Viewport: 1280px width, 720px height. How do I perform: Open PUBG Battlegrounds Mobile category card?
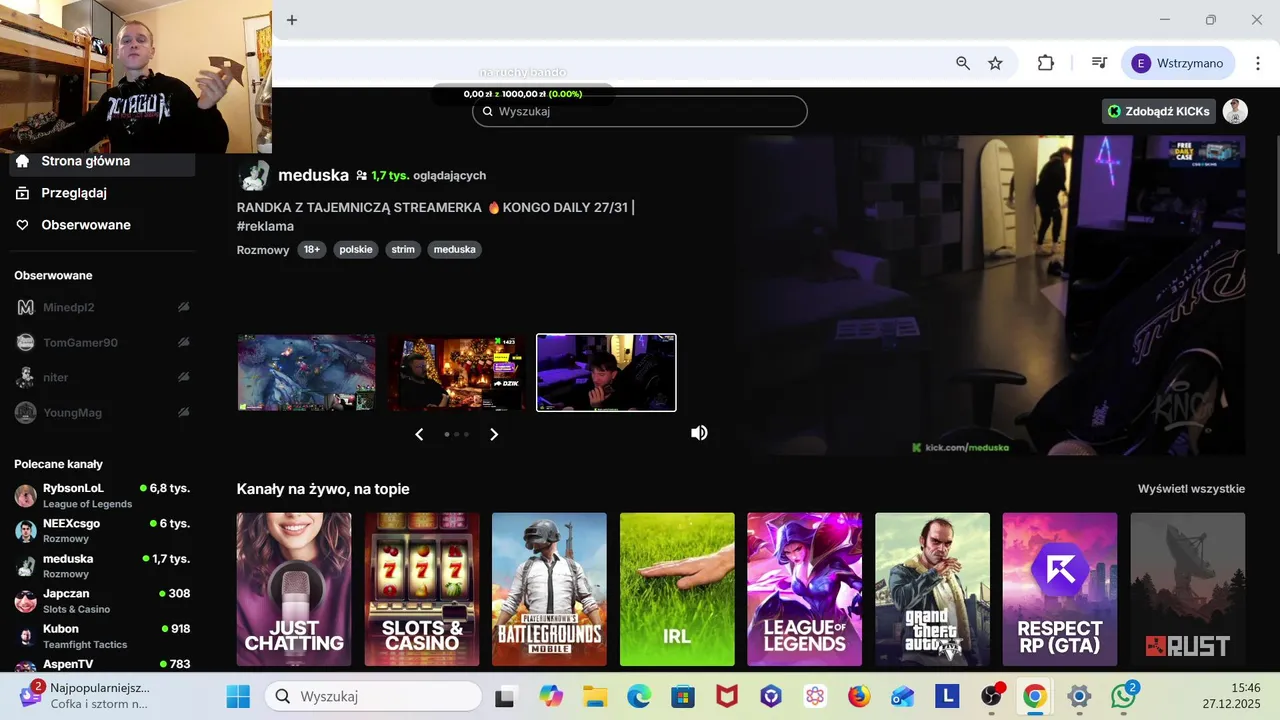point(549,589)
